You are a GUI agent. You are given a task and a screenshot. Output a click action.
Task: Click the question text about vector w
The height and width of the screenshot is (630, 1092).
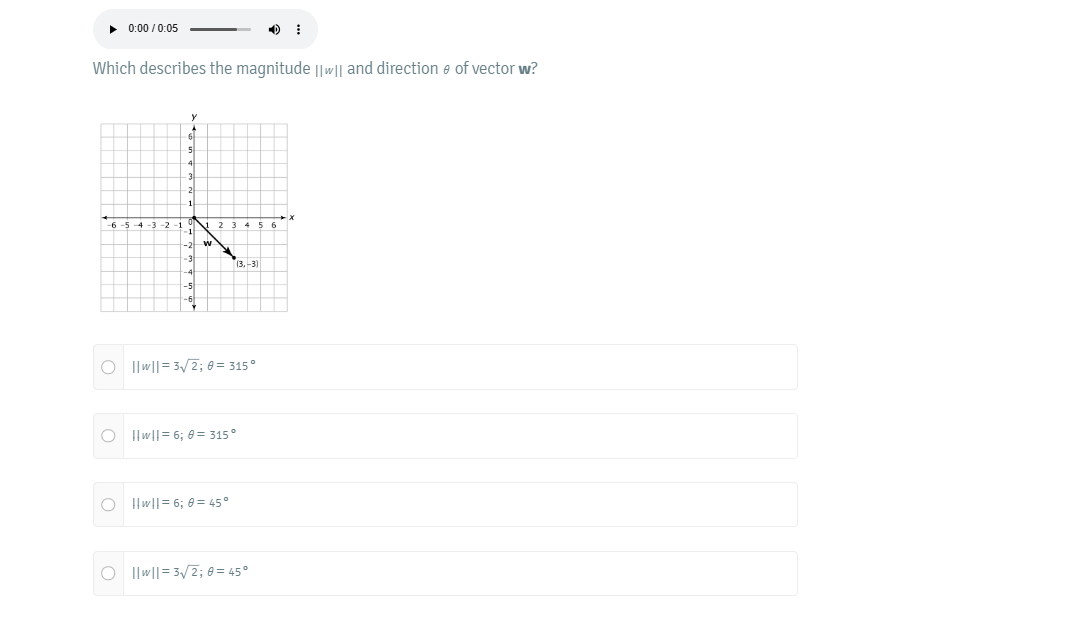(315, 69)
